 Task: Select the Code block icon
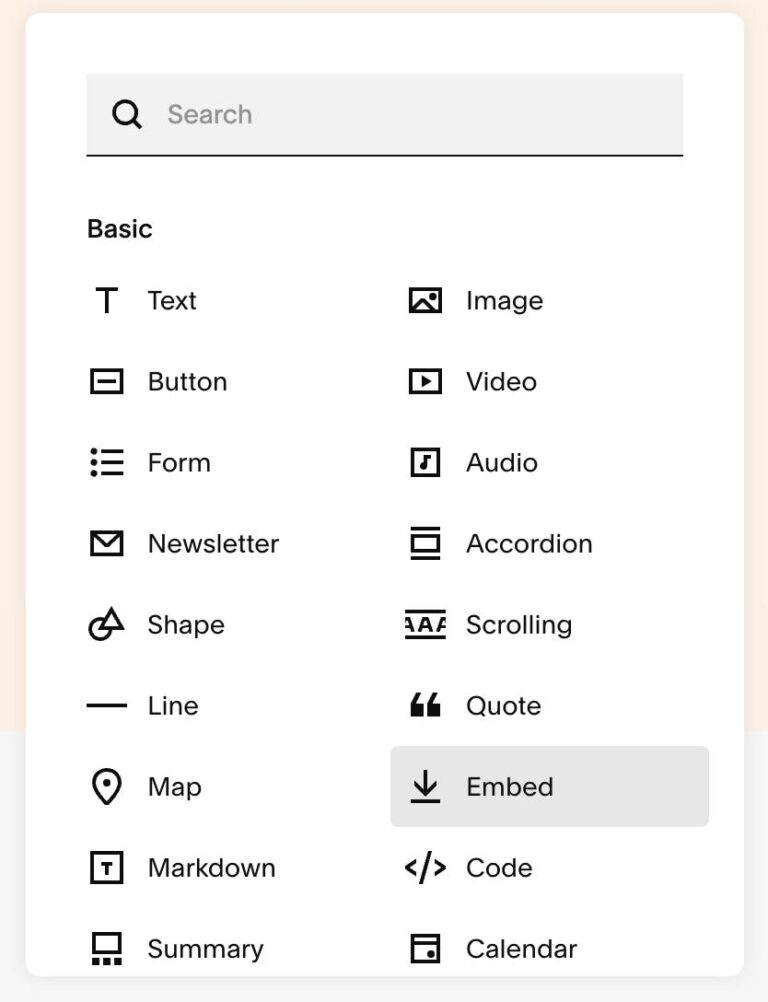click(x=425, y=867)
